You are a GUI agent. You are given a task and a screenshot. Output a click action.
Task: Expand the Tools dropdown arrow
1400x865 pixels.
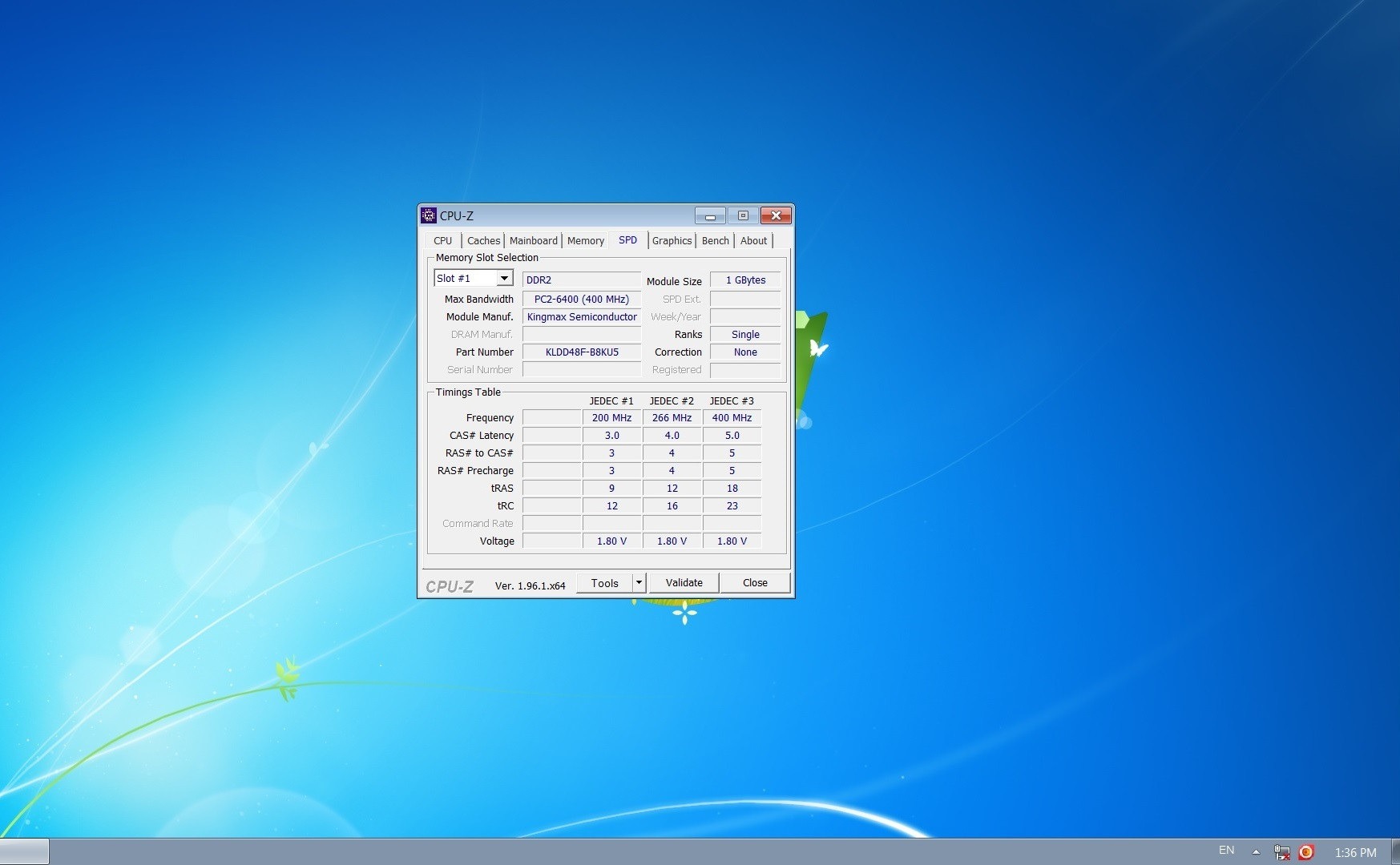click(639, 583)
